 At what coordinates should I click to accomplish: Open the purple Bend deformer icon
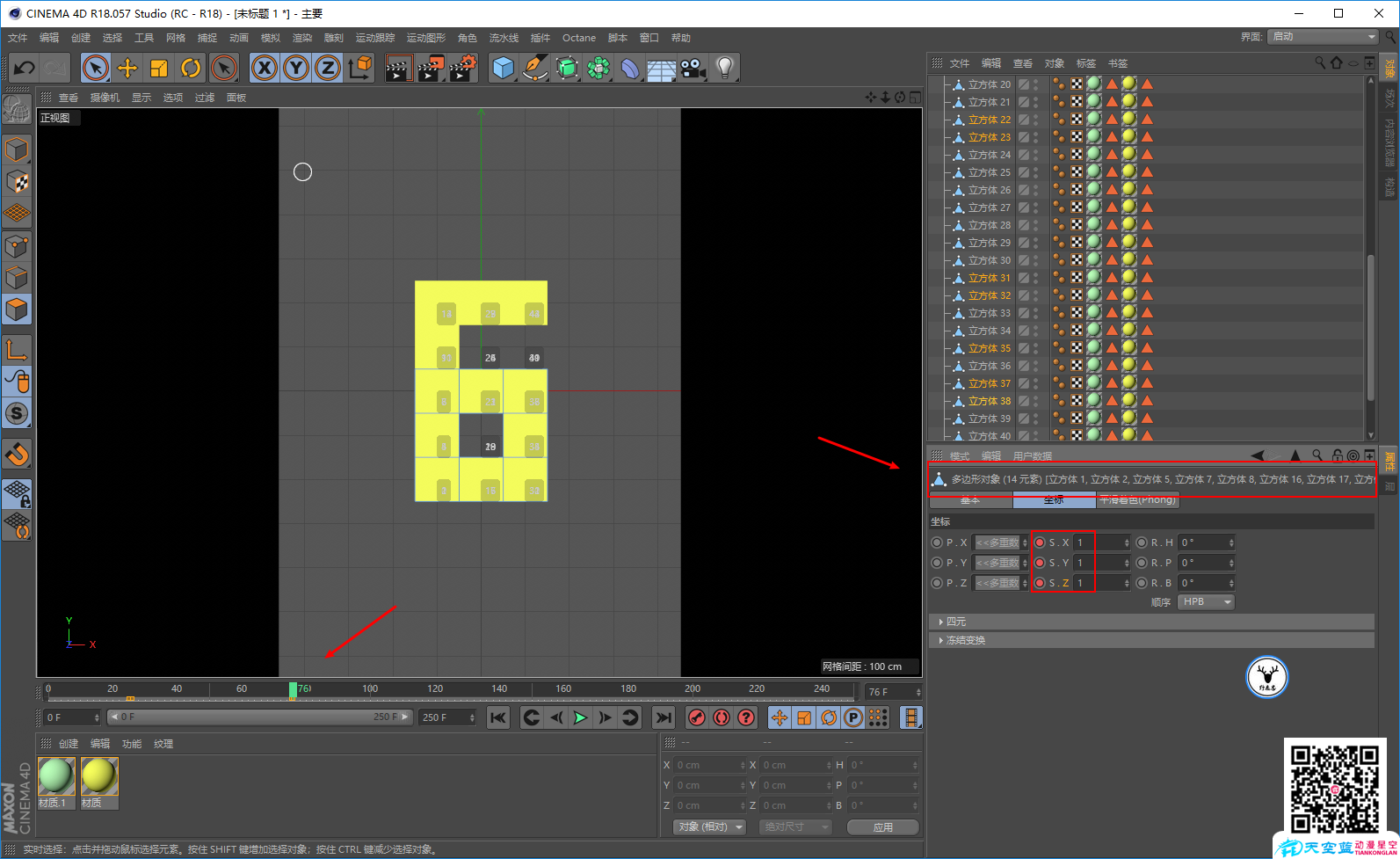(x=630, y=68)
